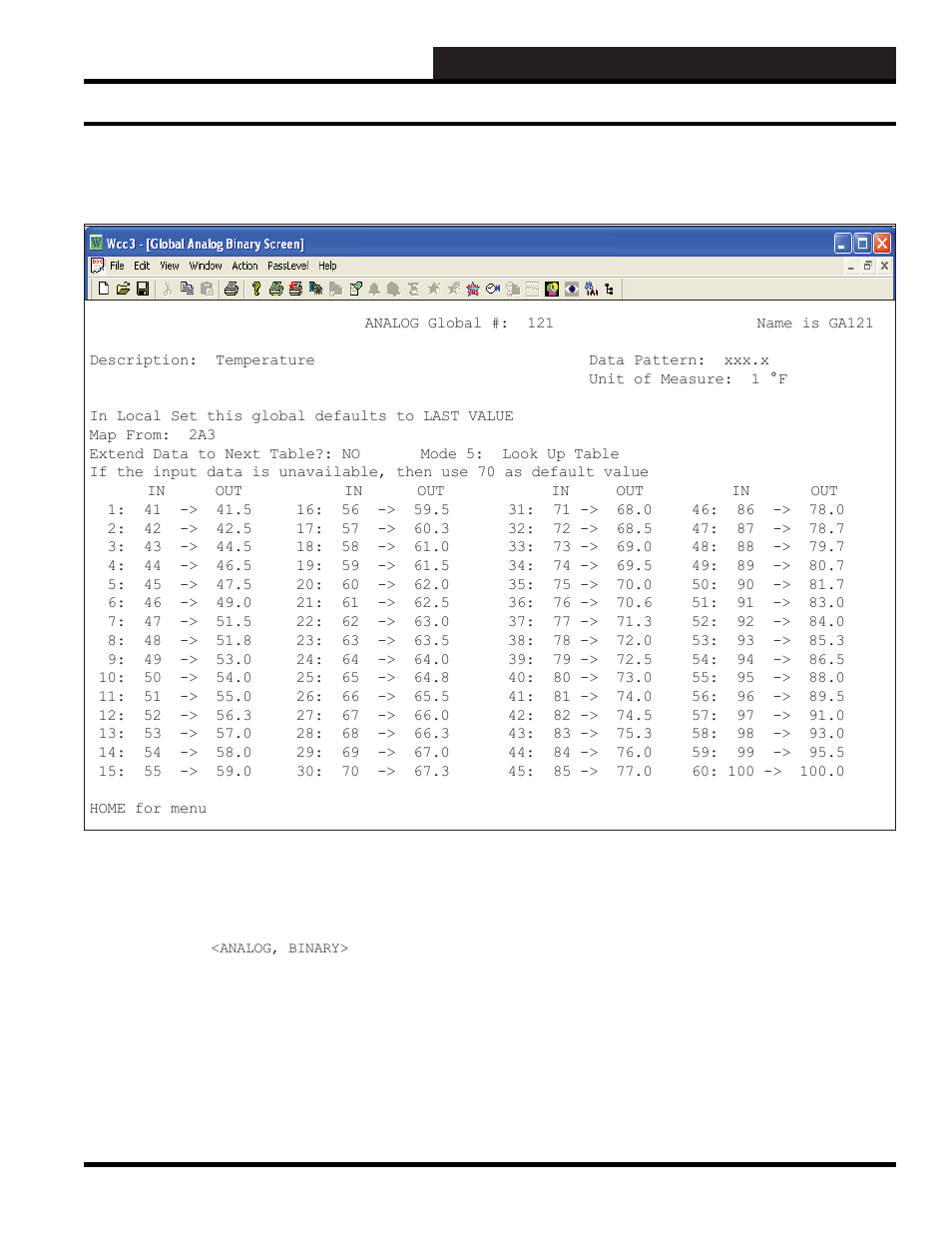Click the stacked computers toolbar icon

pyautogui.click(x=315, y=289)
